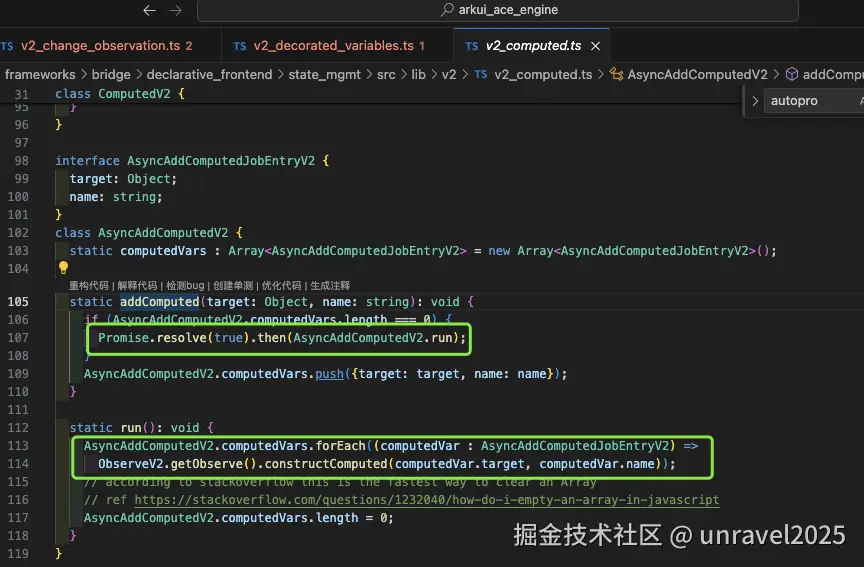
Task: Open the frameworks breadcrumb
Action: pyautogui.click(x=40, y=74)
